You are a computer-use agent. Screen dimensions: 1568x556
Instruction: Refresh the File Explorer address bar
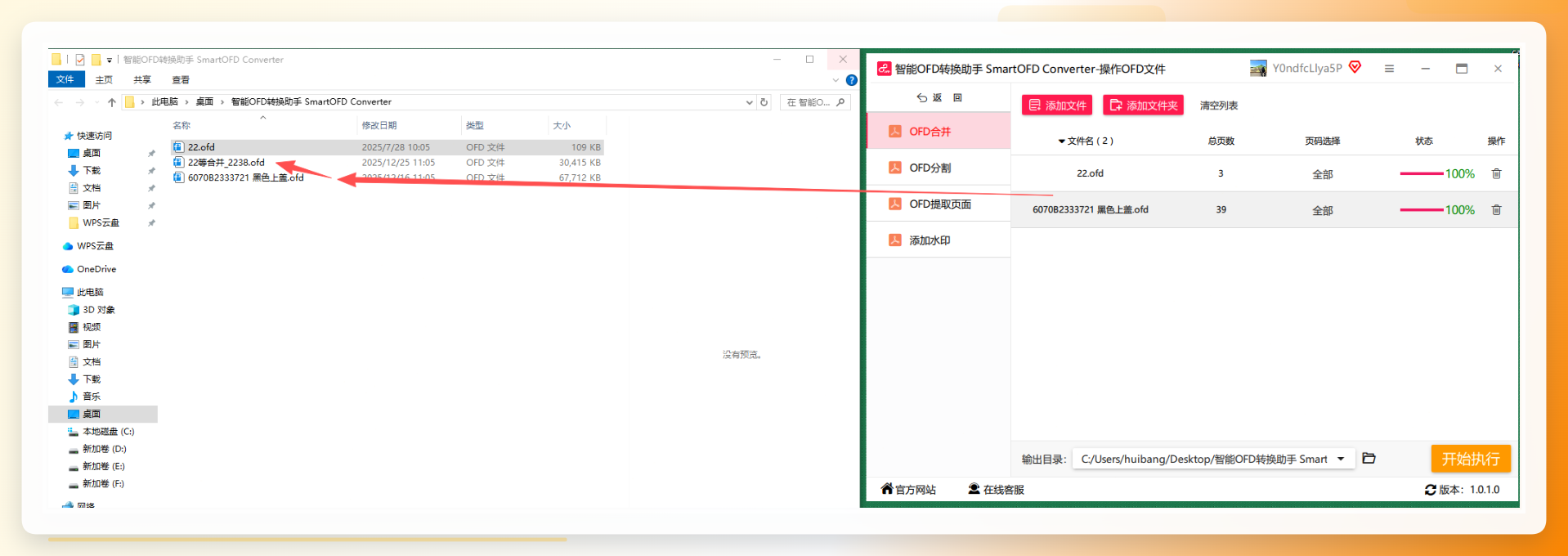[x=764, y=102]
